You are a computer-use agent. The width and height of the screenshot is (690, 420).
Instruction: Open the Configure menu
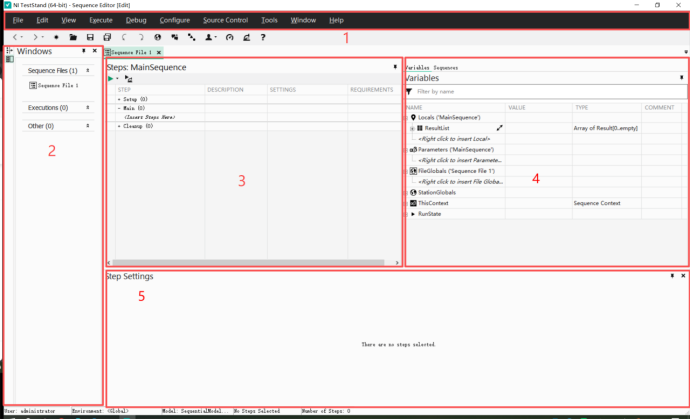(x=175, y=20)
